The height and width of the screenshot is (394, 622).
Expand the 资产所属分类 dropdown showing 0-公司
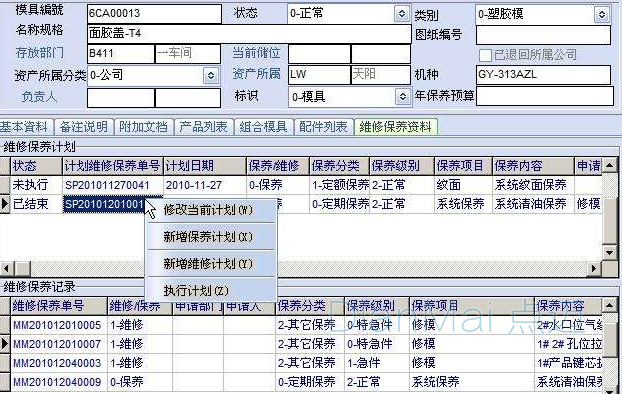coord(211,75)
